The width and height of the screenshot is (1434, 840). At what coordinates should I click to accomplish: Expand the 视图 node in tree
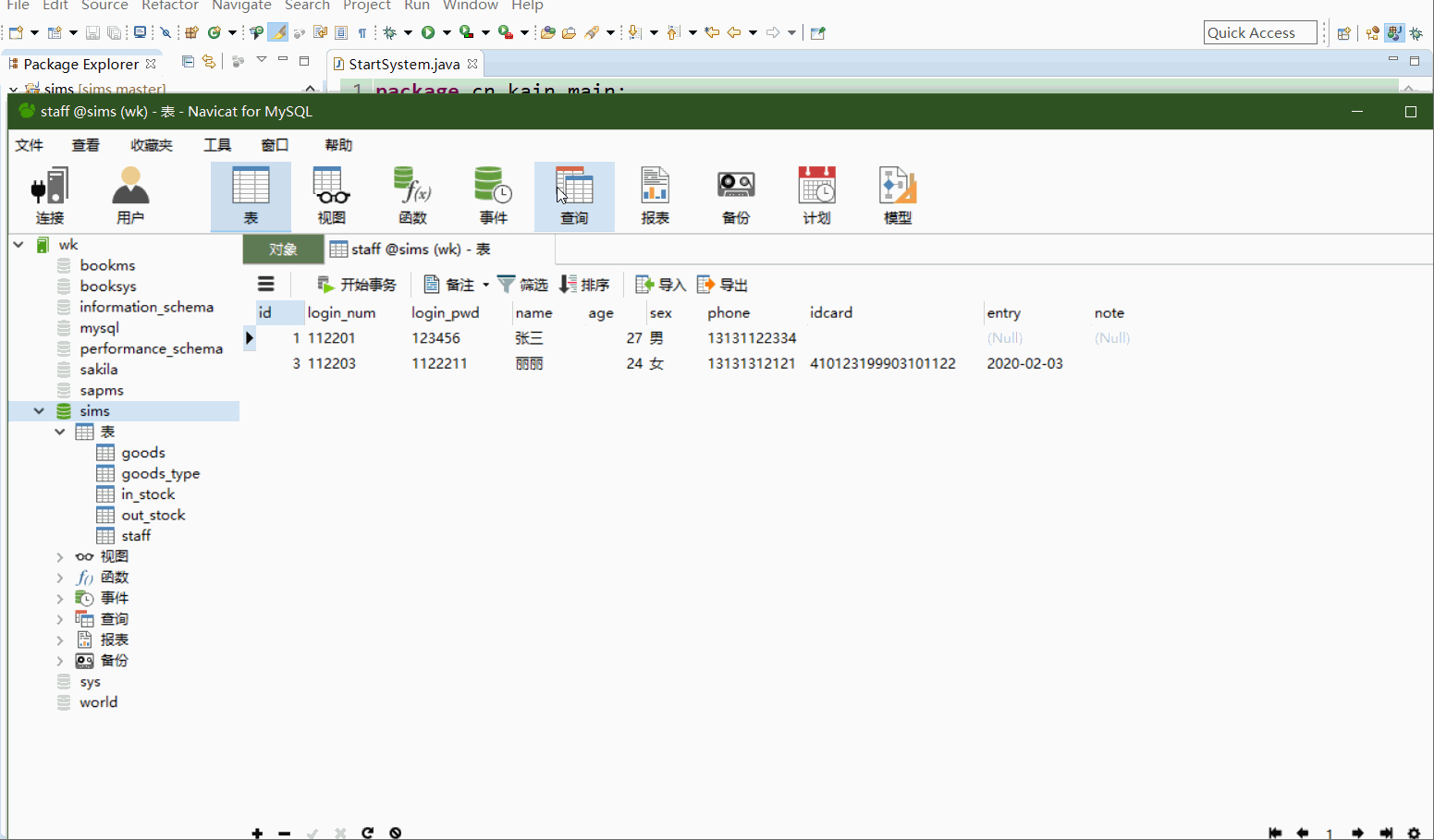click(60, 556)
